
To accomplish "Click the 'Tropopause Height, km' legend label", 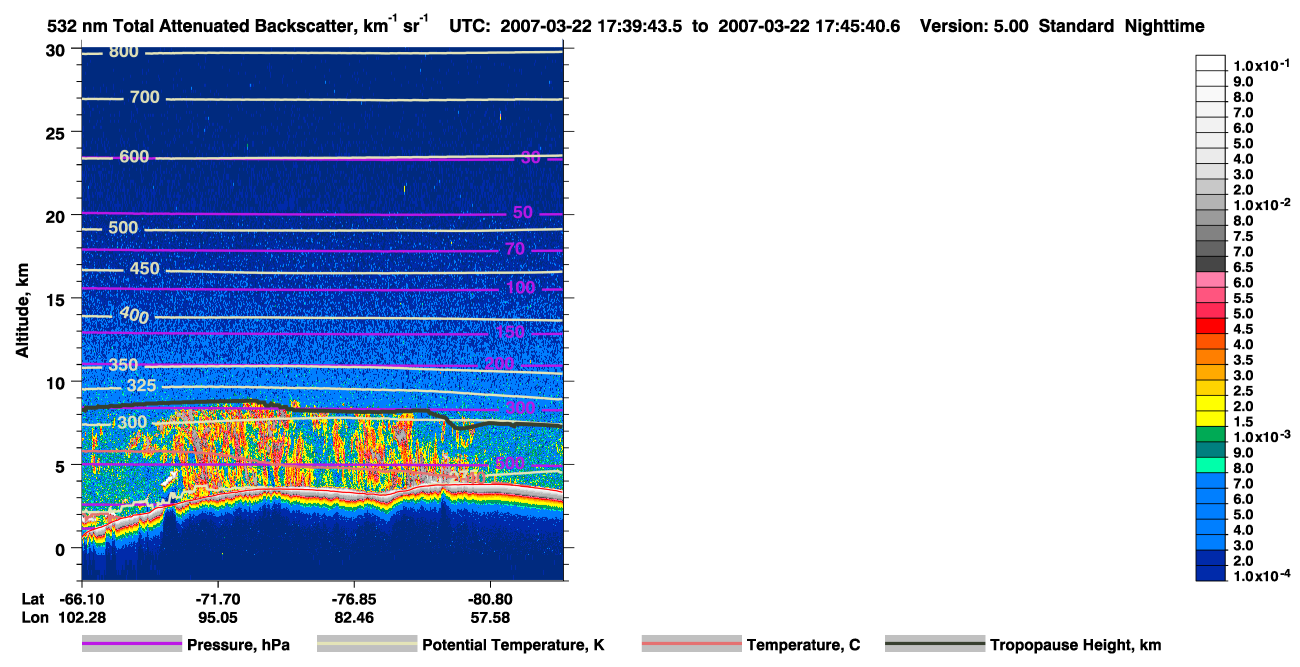I will click(1075, 646).
